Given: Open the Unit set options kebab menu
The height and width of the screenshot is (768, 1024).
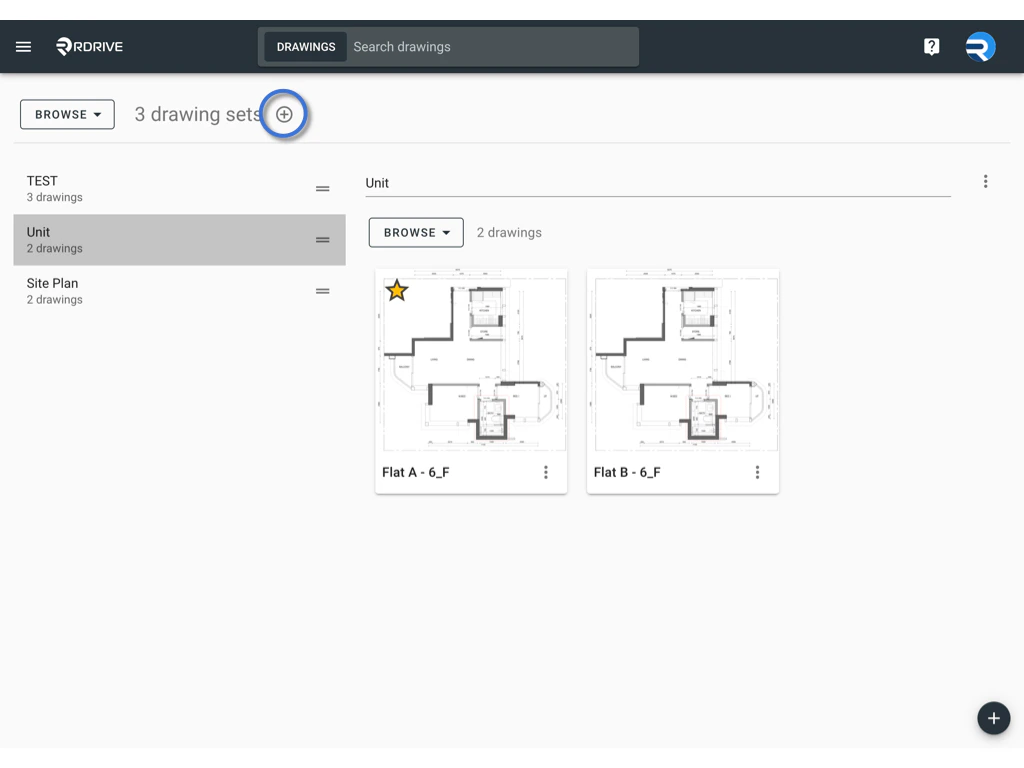Looking at the screenshot, I should pos(986,181).
